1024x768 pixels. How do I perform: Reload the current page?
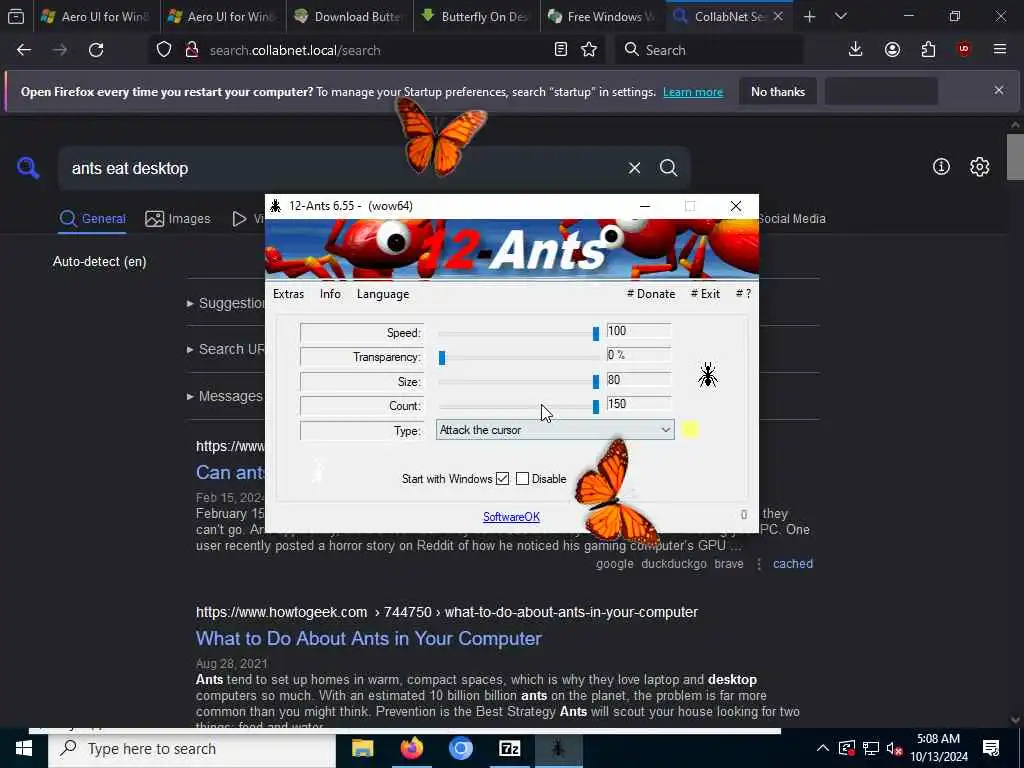click(x=96, y=50)
